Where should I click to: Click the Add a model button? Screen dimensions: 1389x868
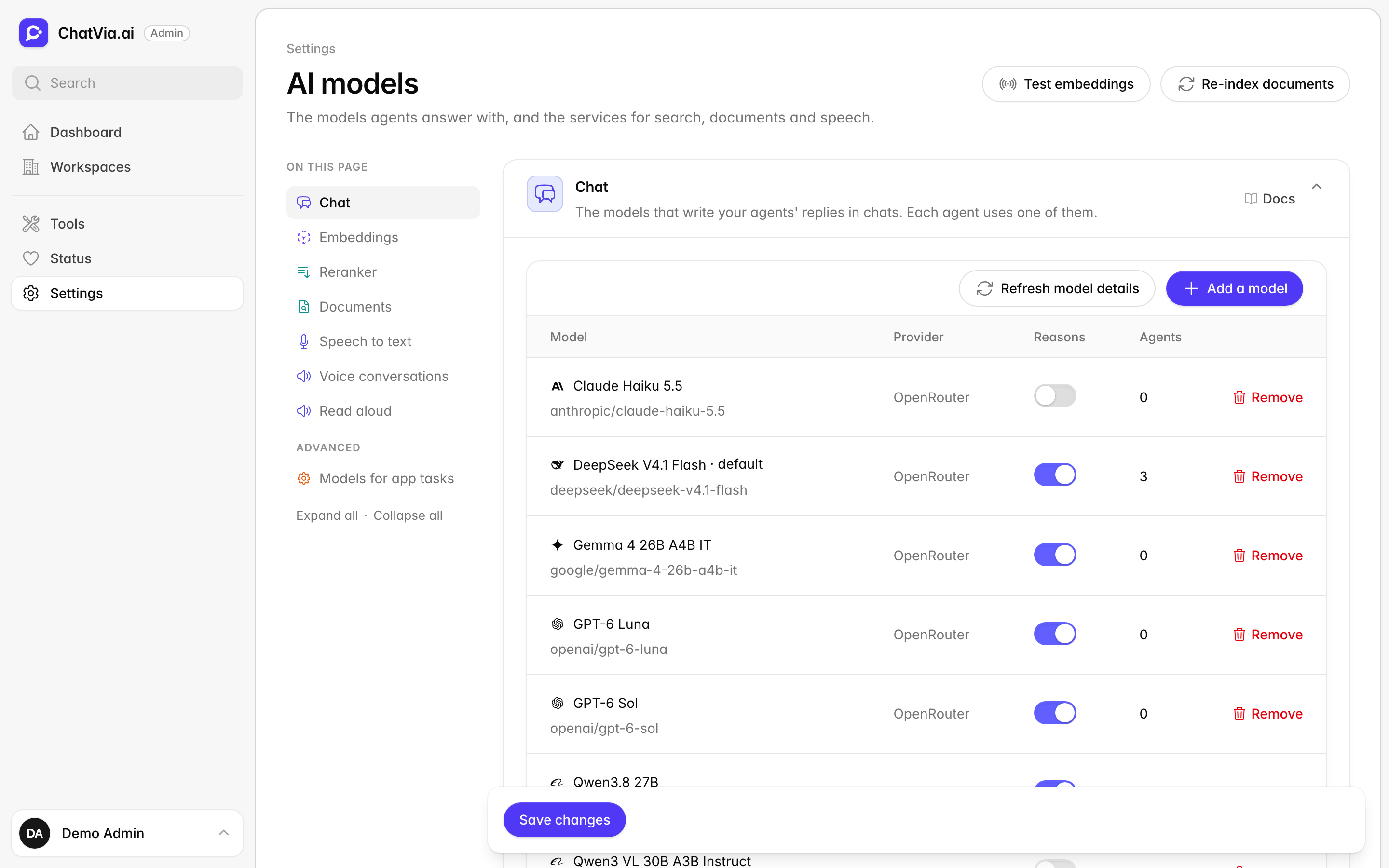[x=1234, y=288]
